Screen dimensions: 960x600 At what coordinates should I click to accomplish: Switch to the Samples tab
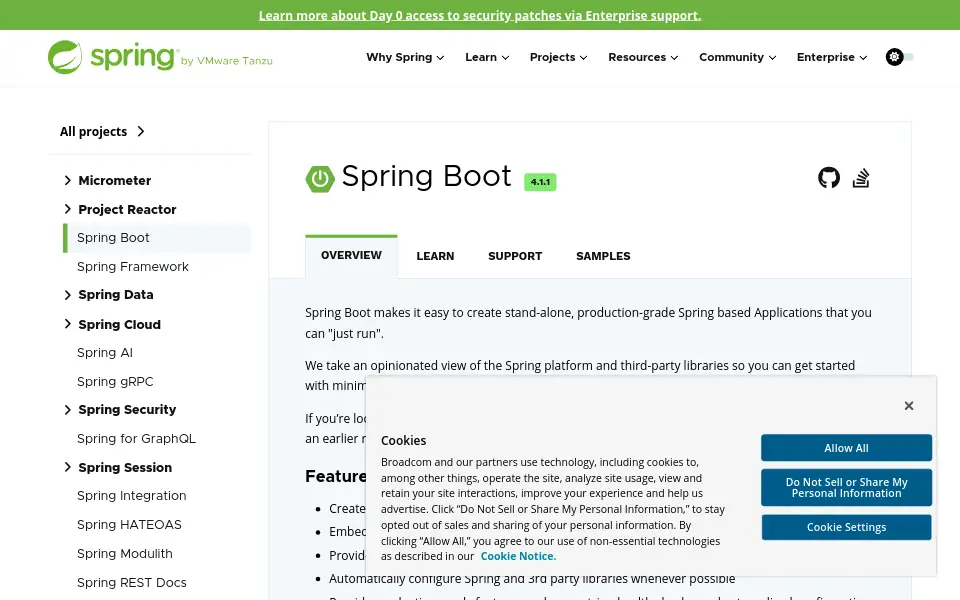[x=603, y=256]
